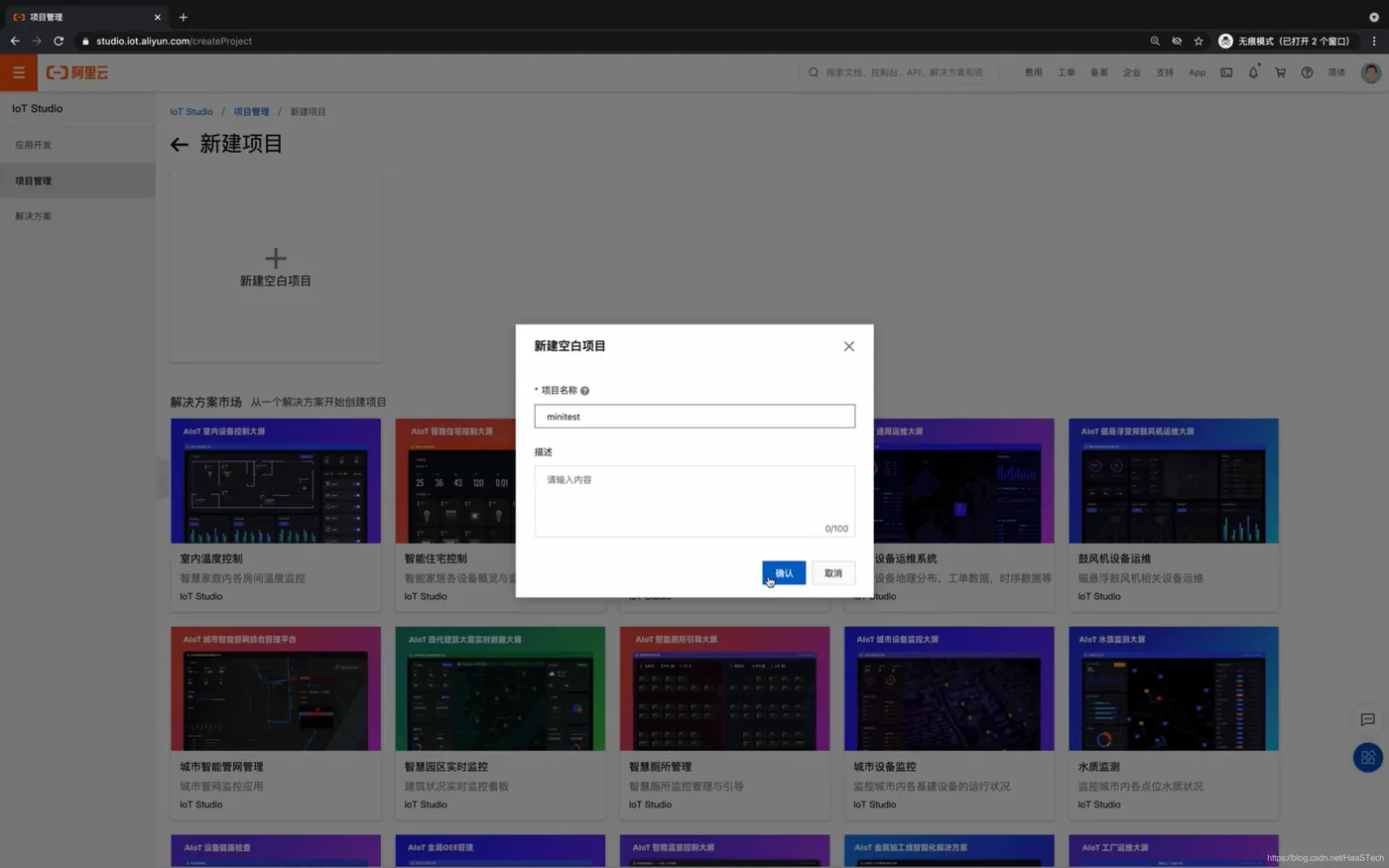Open the App menu in header
Viewport: 1389px width, 868px height.
(x=1198, y=72)
